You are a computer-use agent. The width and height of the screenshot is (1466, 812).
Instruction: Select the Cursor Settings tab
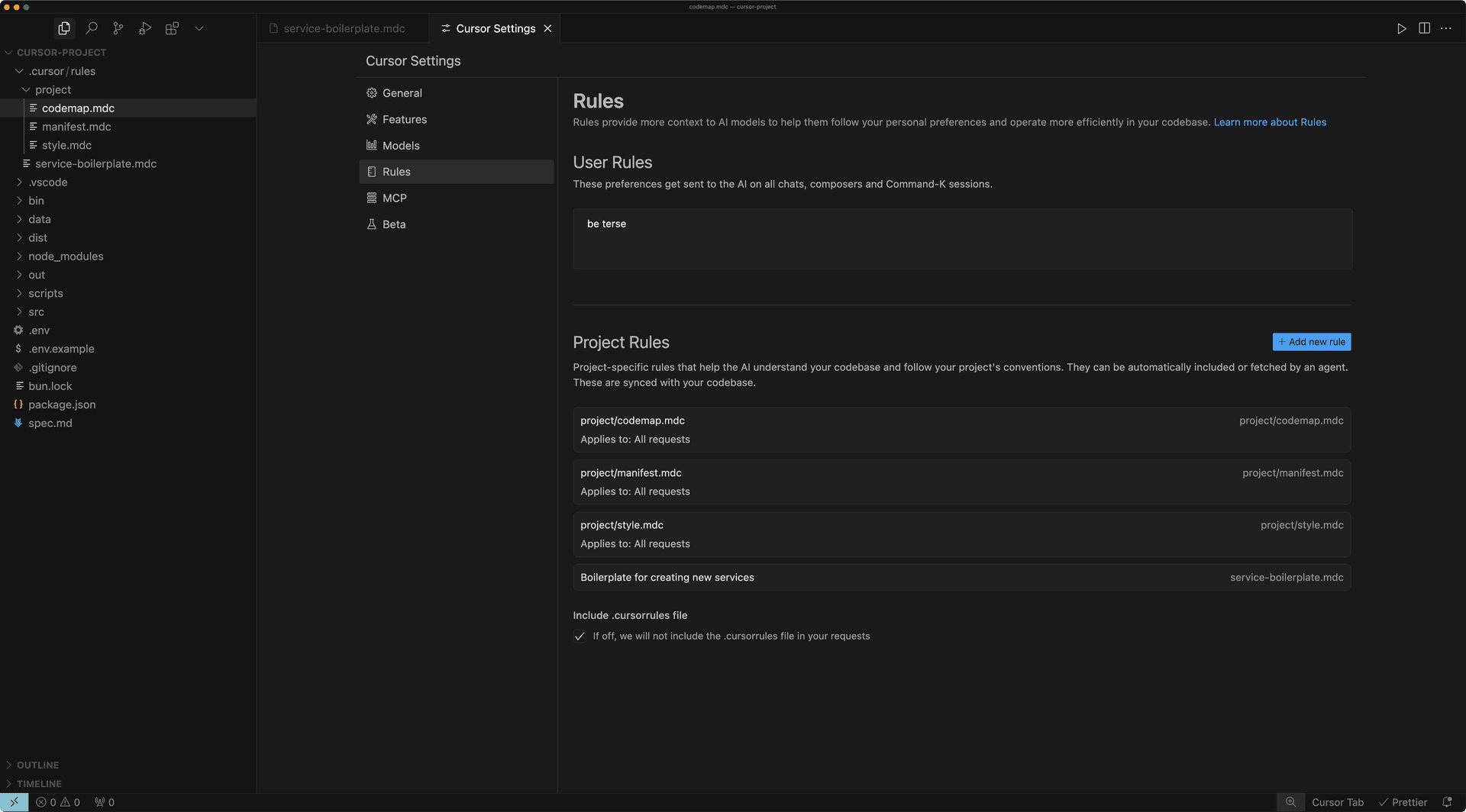point(494,28)
